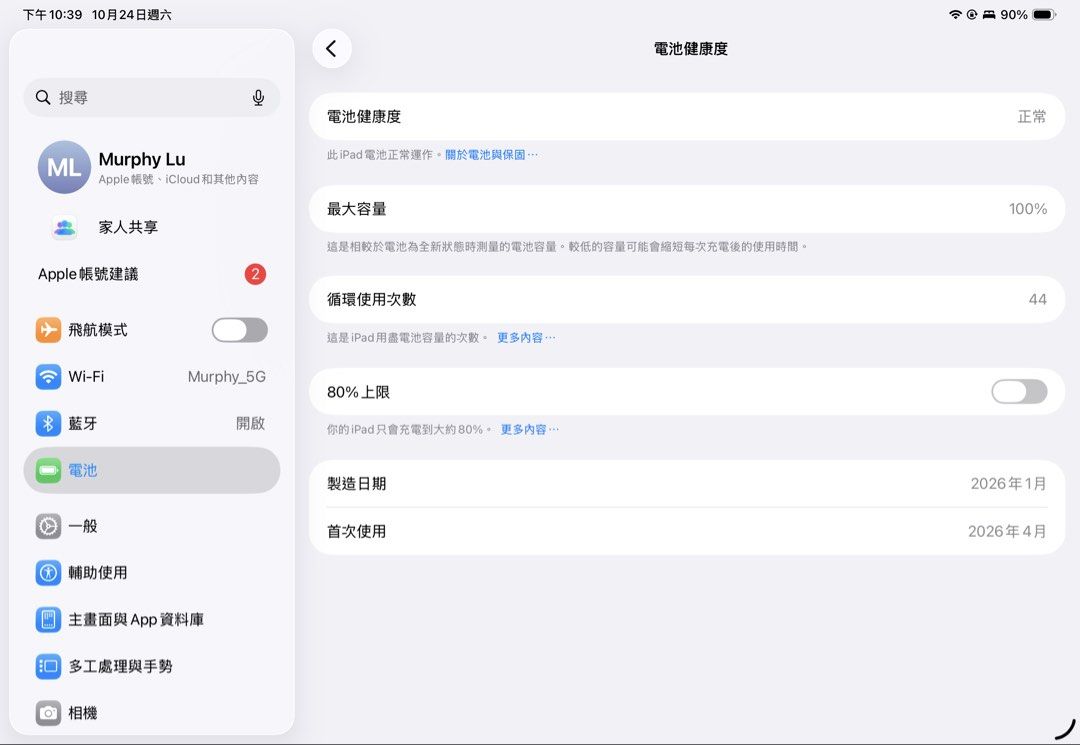Enable the 80%上限 charge limit switch
This screenshot has height=745, width=1080.
[x=1019, y=392]
